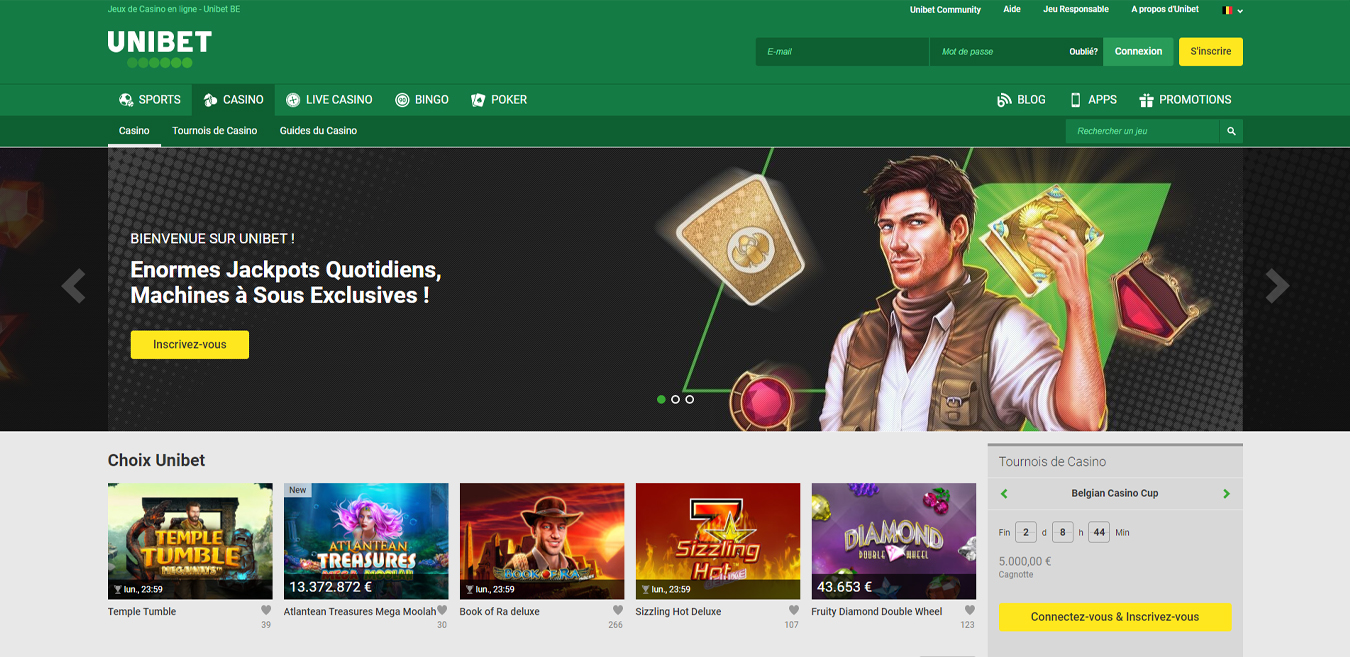Open the A propos d'Unibet link
Viewport: 1350px width, 657px height.
pyautogui.click(x=1165, y=10)
